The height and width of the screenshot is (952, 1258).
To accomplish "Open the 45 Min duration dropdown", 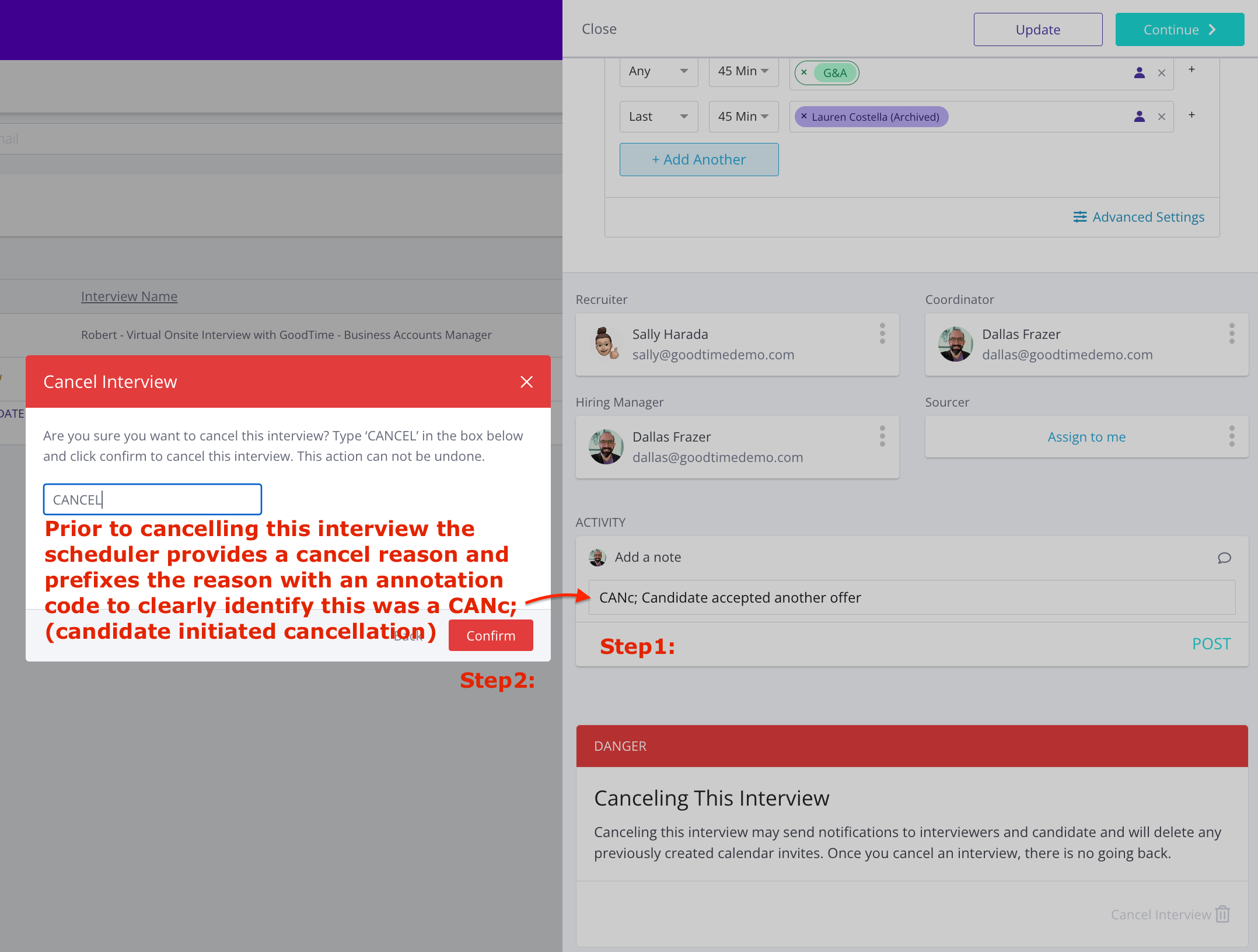I will click(x=743, y=71).
